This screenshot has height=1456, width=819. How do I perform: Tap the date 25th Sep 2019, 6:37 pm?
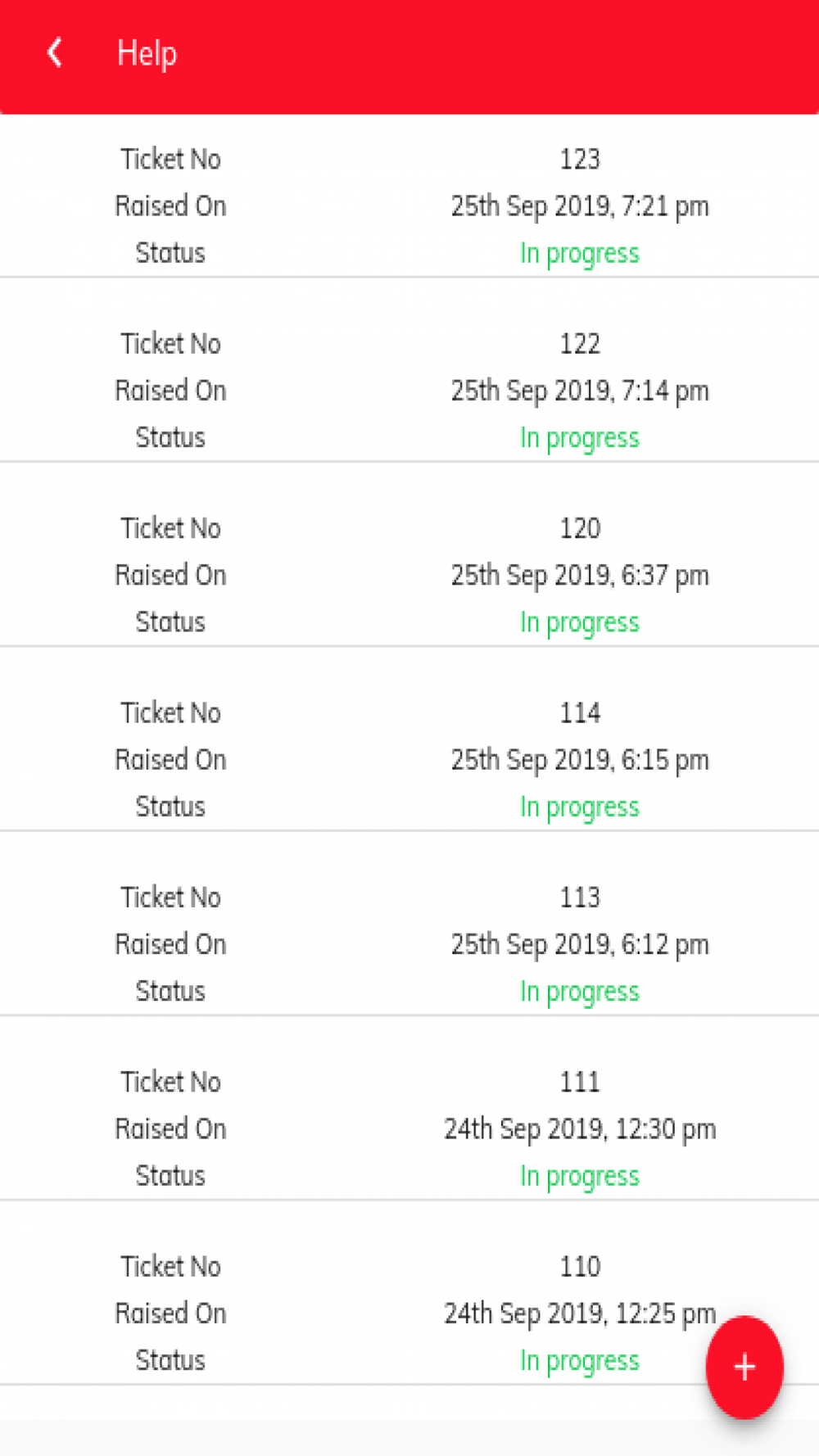(579, 576)
